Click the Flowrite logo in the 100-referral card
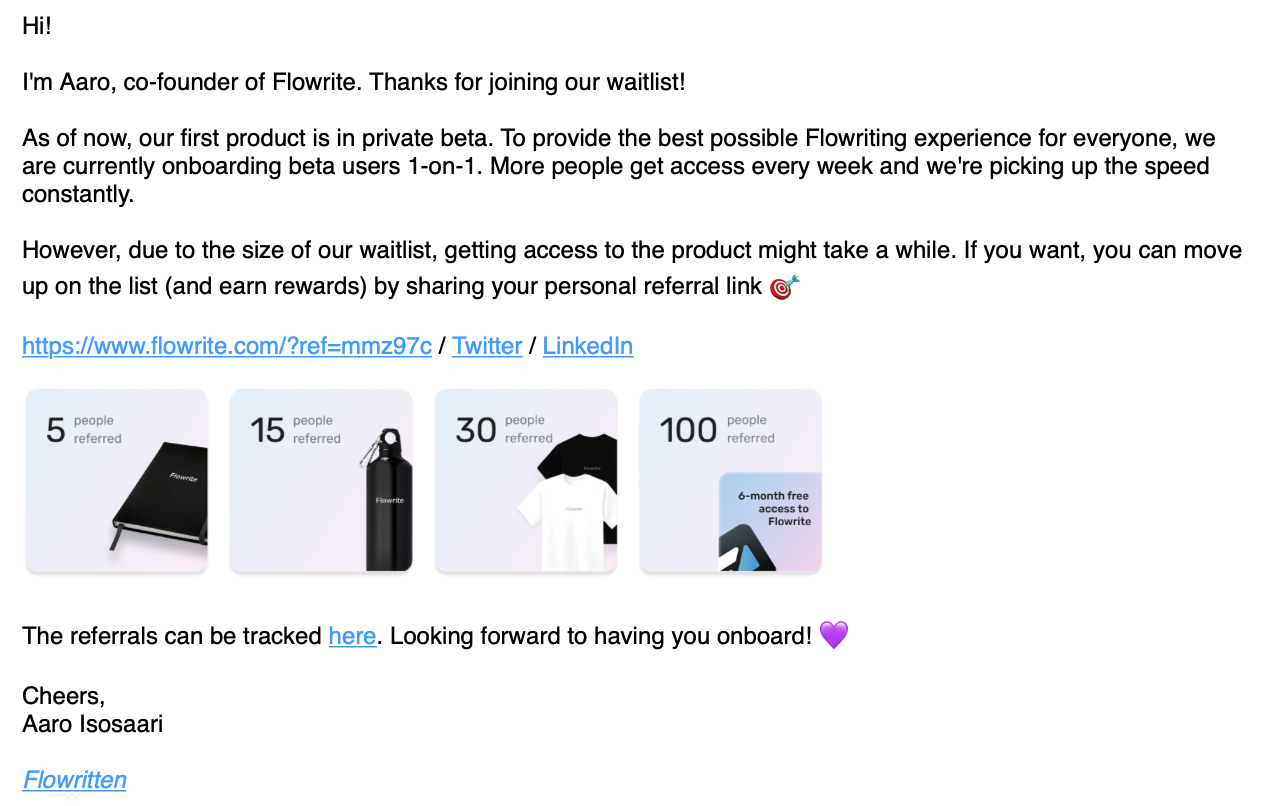 click(747, 546)
